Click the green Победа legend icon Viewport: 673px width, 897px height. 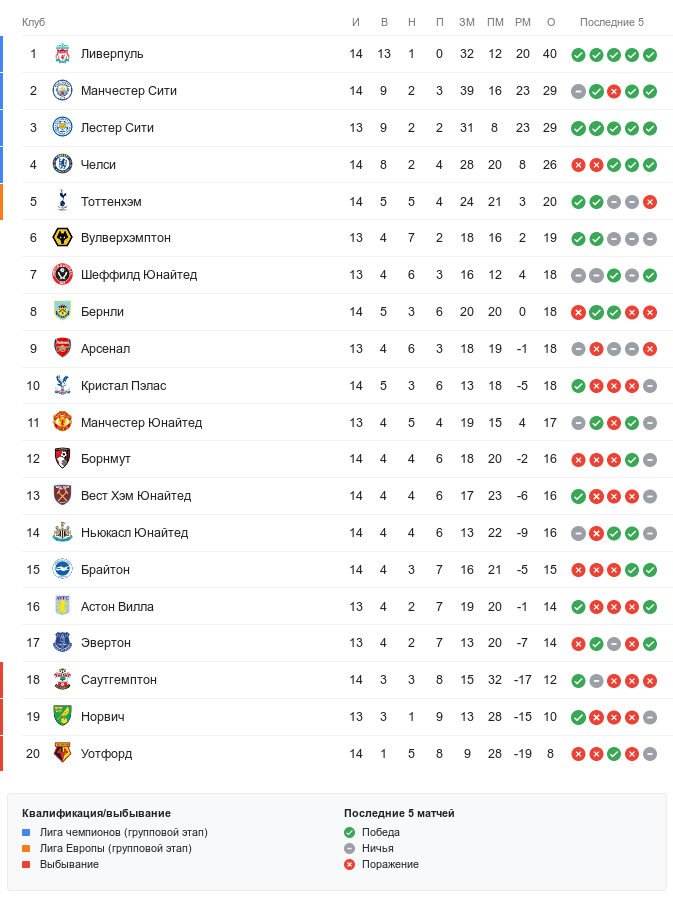[x=349, y=832]
